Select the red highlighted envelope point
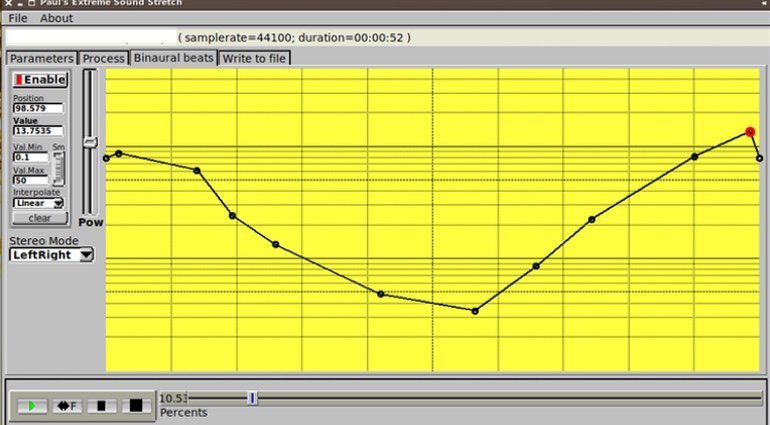The image size is (770, 425). 750,132
